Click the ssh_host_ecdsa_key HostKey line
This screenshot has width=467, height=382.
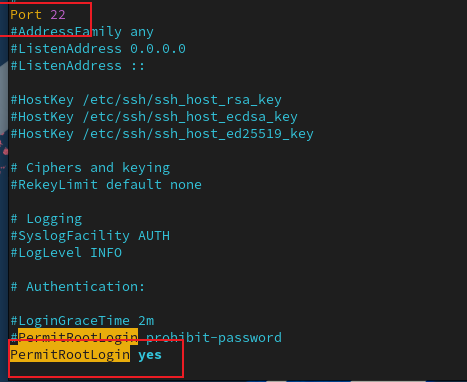tap(154, 117)
